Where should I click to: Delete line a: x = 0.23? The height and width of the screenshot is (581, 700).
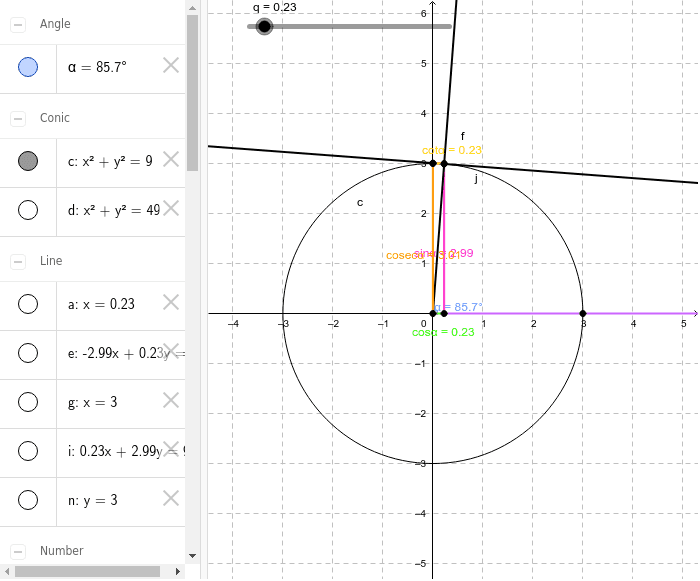pos(171,302)
